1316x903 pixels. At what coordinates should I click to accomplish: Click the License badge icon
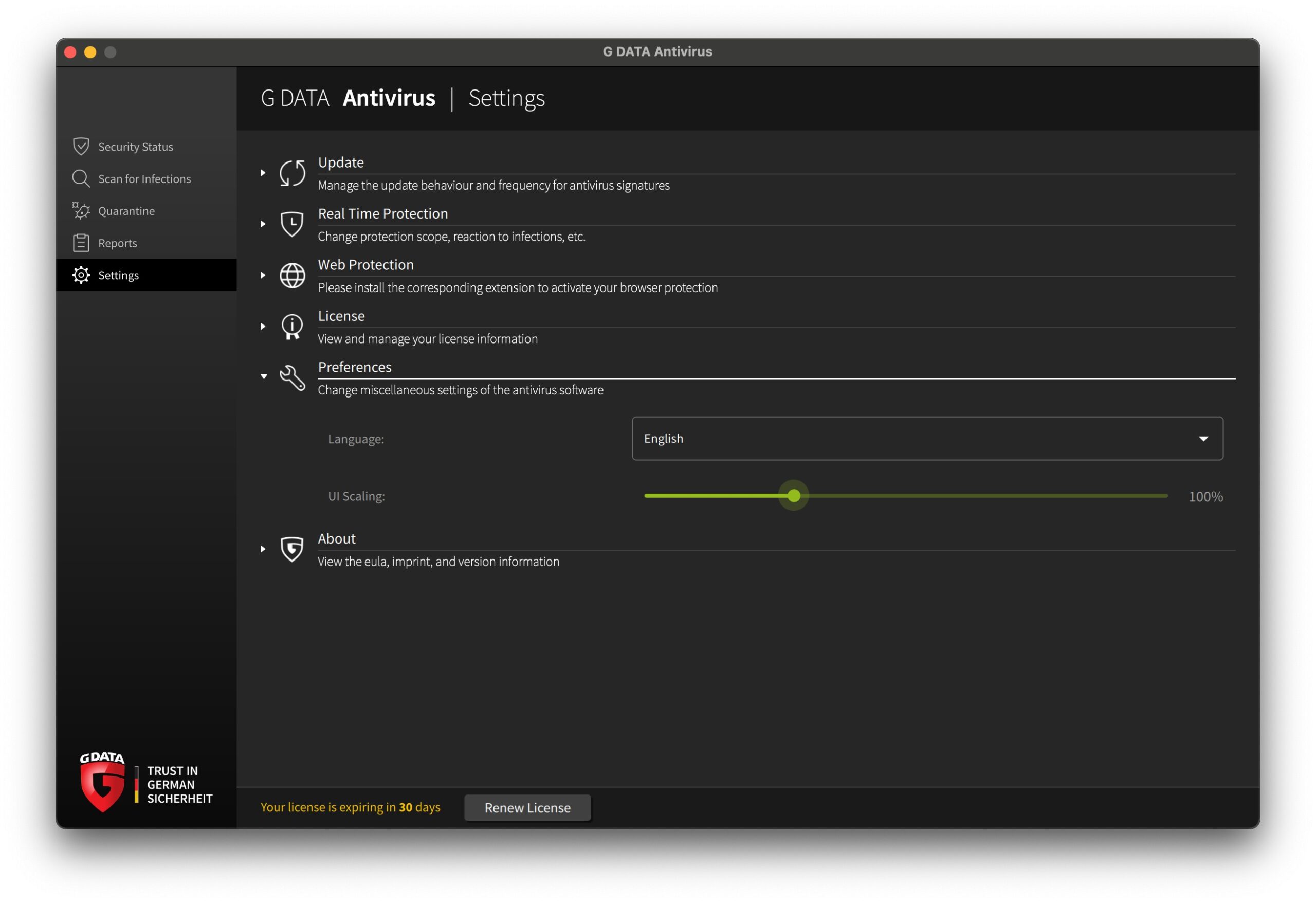pos(293,327)
